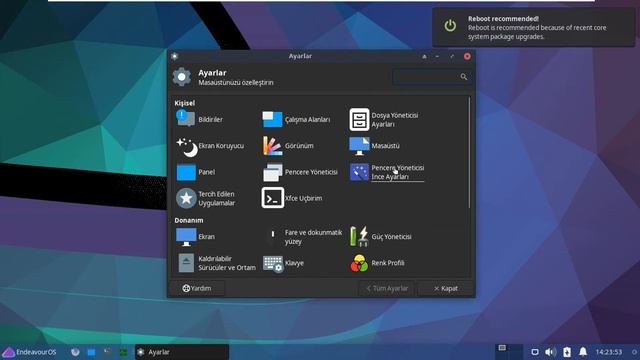This screenshot has height=360, width=640.
Task: Click the workspace switcher in panel
Action: click(509, 352)
